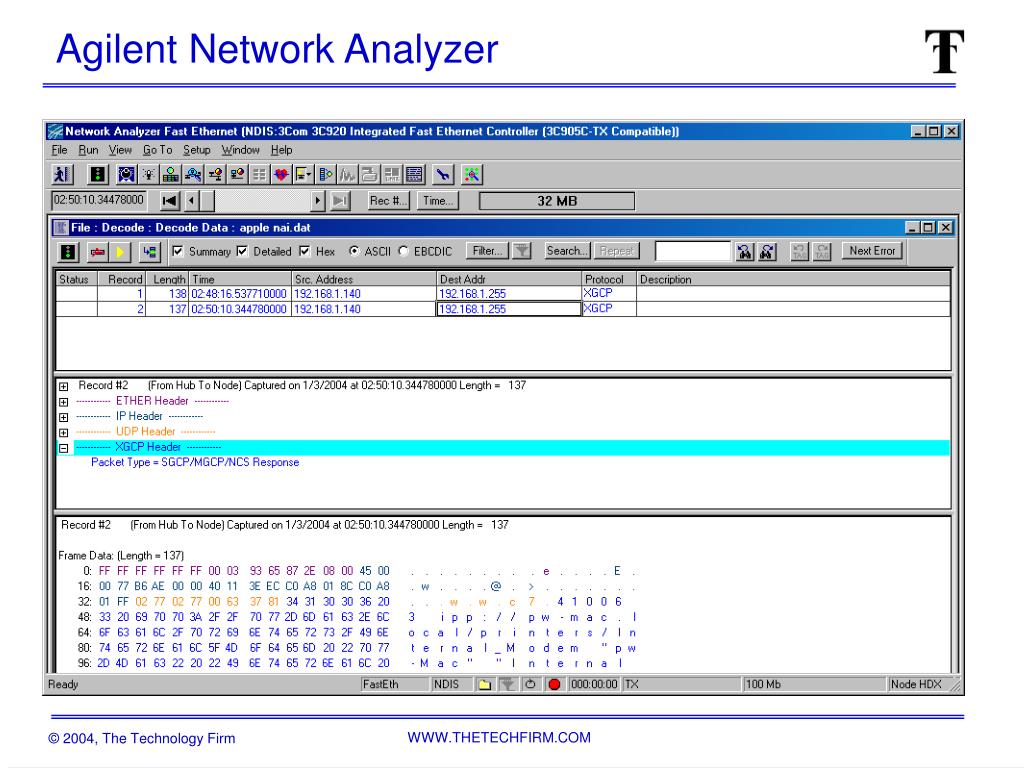The width and height of the screenshot is (1024, 768).
Task: Click the search text input field
Action: tap(693, 251)
